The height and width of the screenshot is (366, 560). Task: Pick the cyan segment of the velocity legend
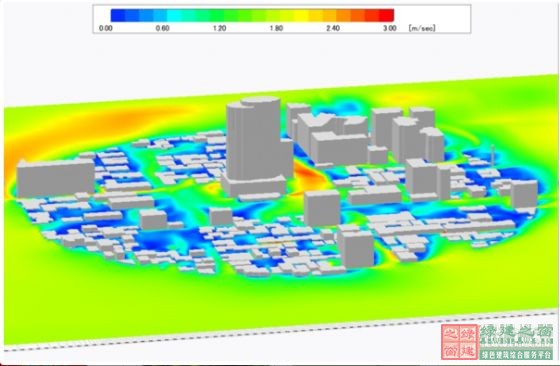tap(174, 15)
